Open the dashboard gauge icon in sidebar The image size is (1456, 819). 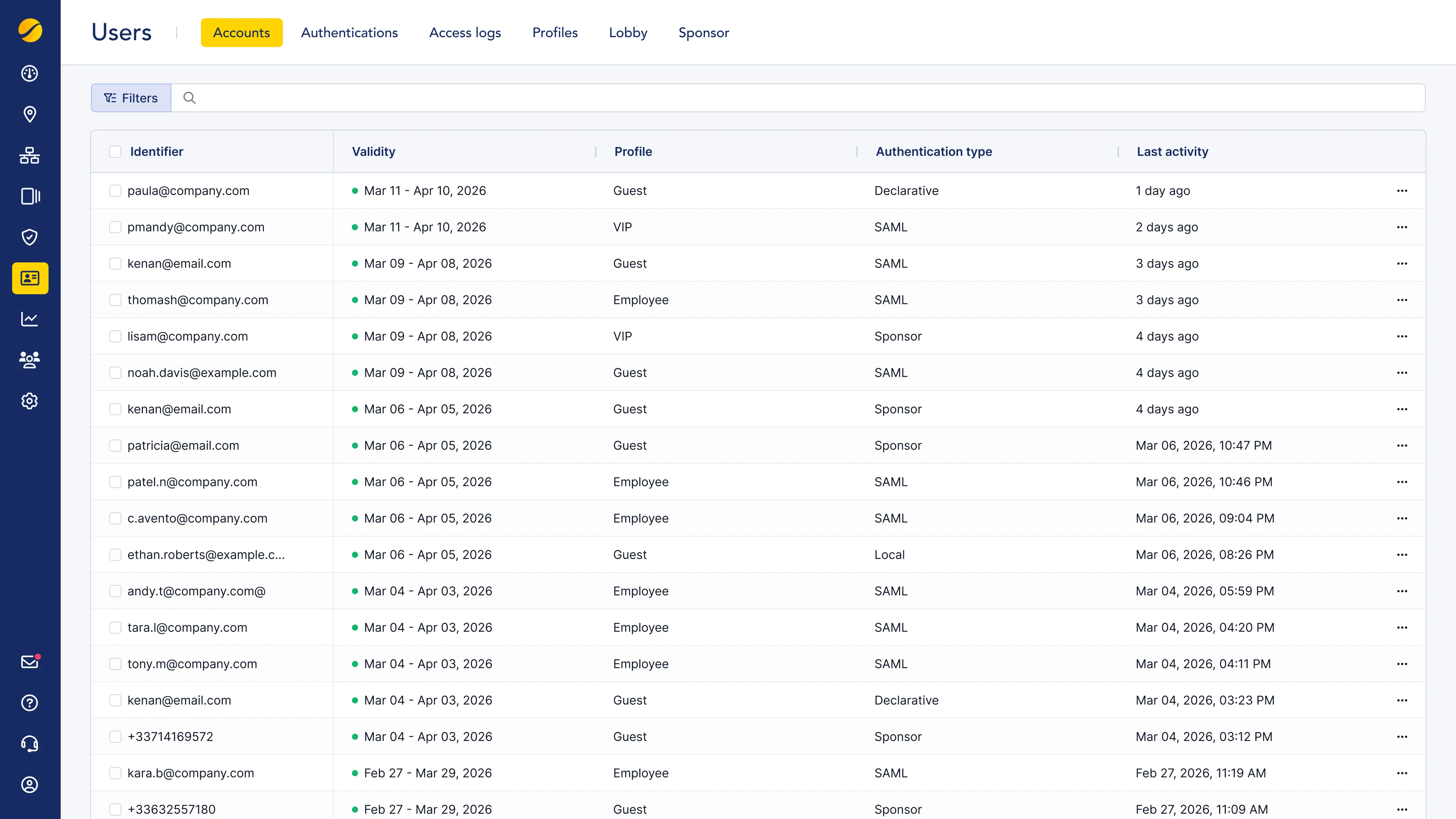(30, 74)
